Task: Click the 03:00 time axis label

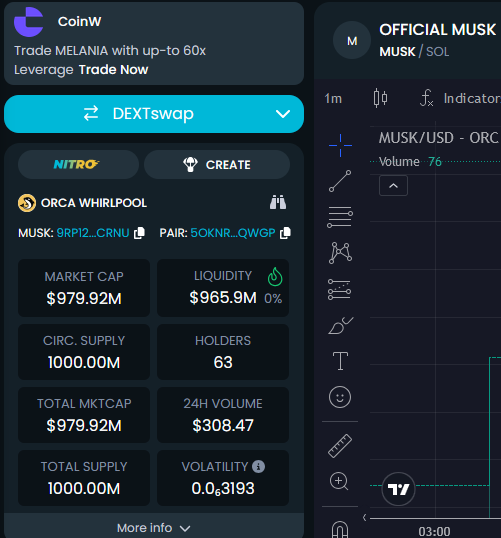Action: click(434, 531)
